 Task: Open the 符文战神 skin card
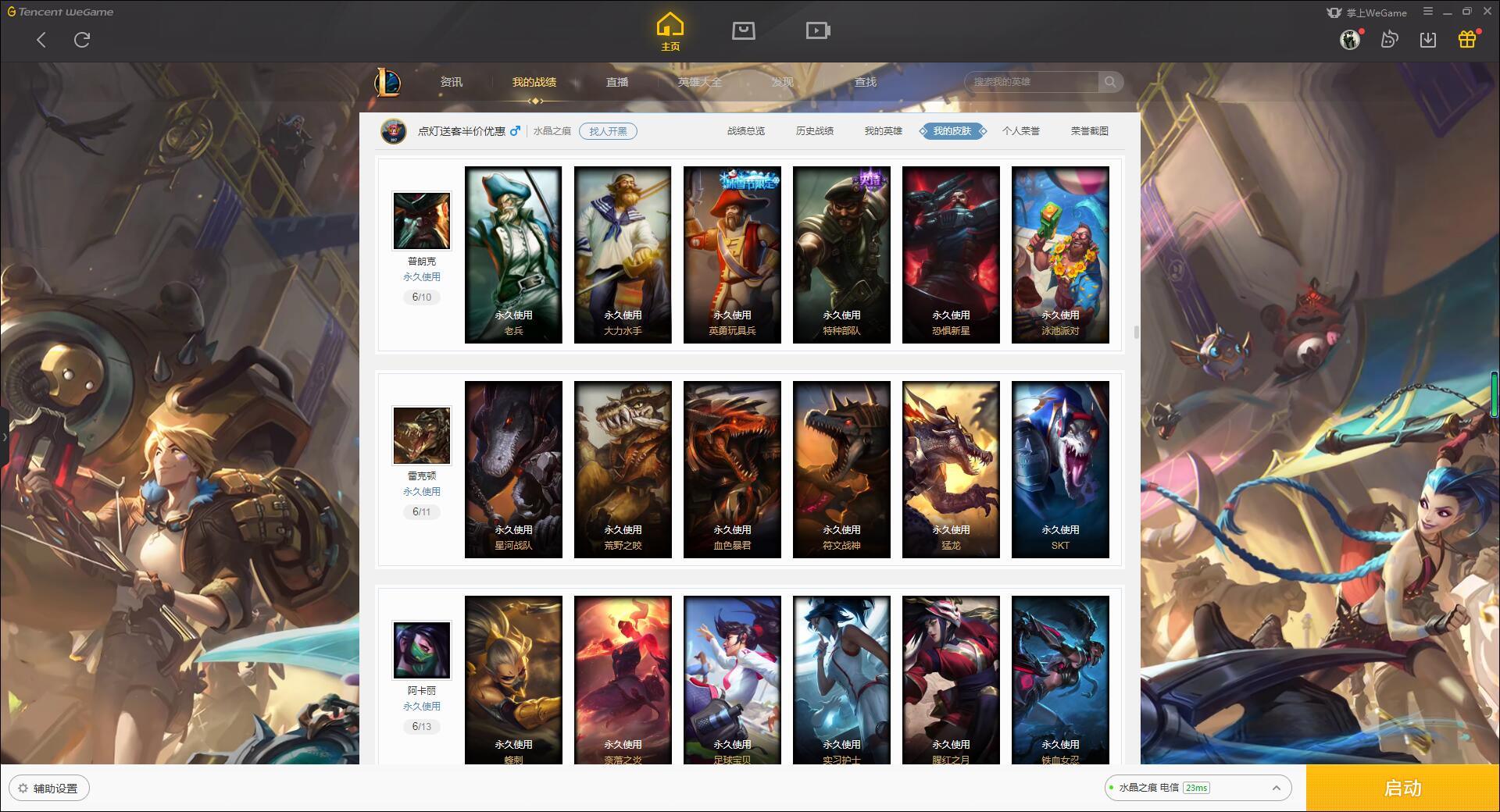[x=841, y=469]
